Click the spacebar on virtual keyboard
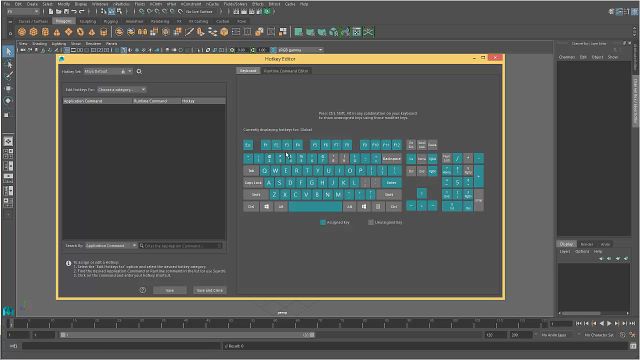The height and width of the screenshot is (360, 640). (315, 207)
